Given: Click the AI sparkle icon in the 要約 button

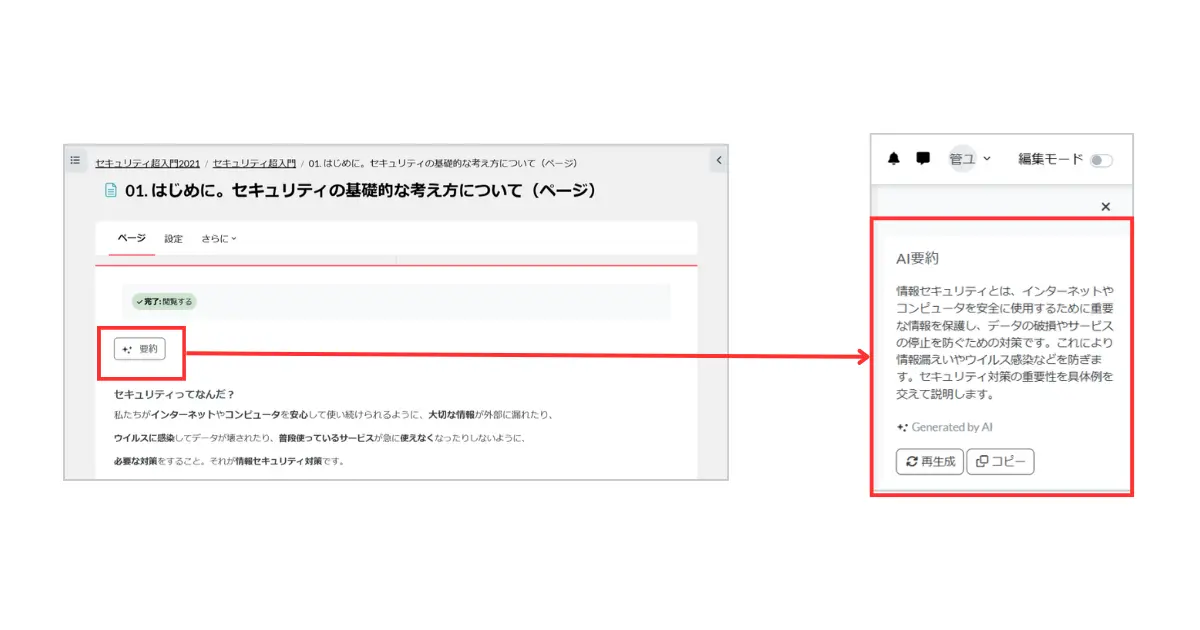Looking at the screenshot, I should tap(125, 350).
